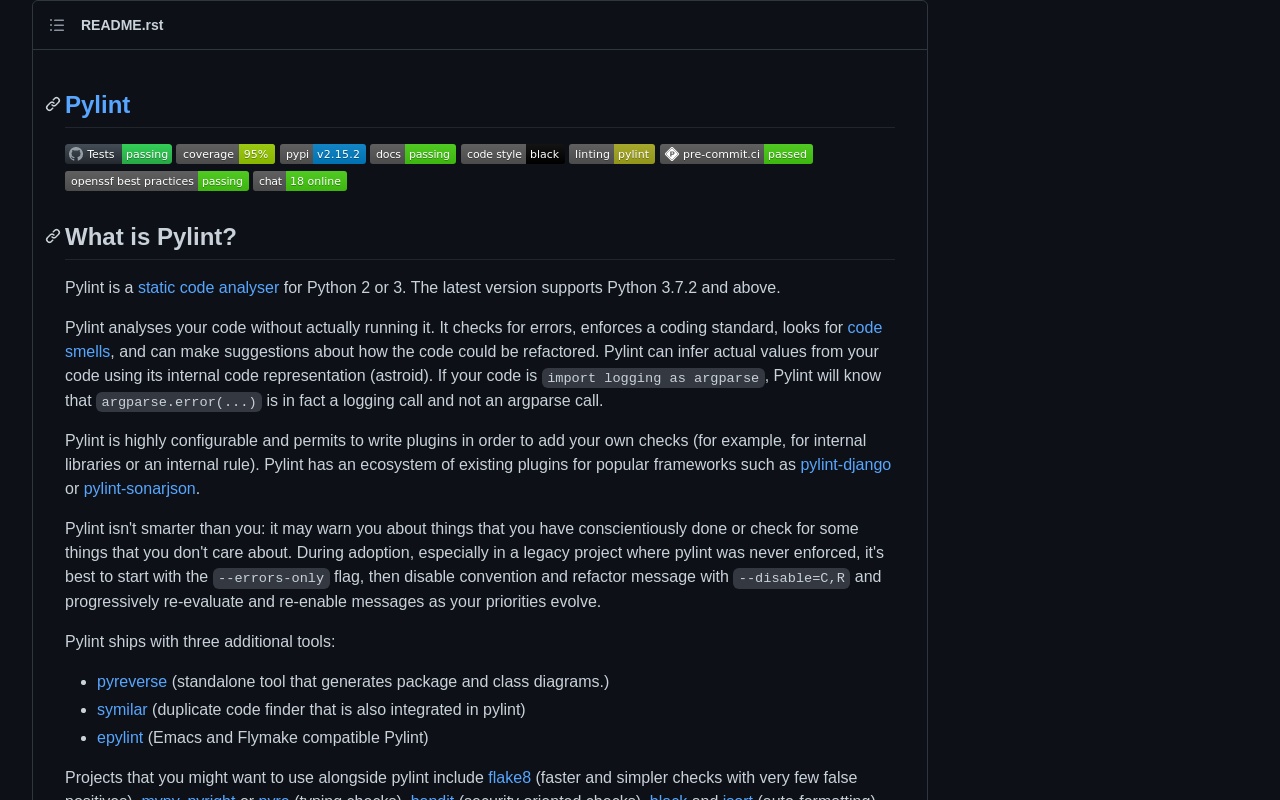
Task: Open the coverage 95% badge
Action: tap(225, 154)
